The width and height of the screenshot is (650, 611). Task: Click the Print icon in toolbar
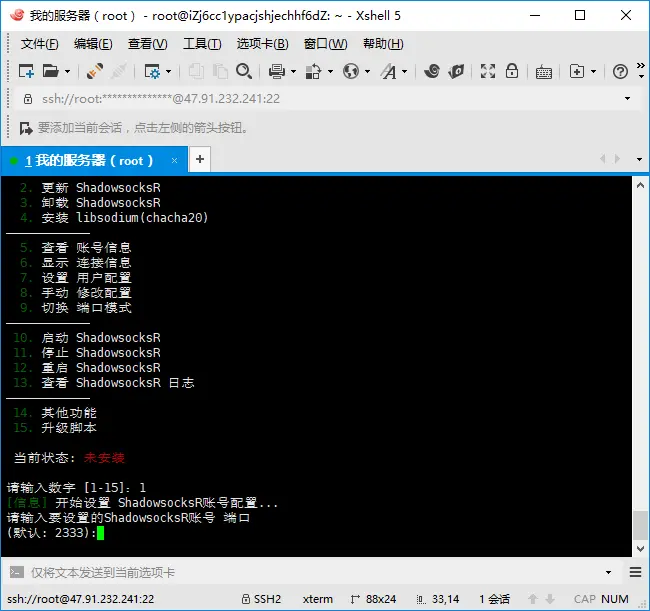(x=276, y=71)
